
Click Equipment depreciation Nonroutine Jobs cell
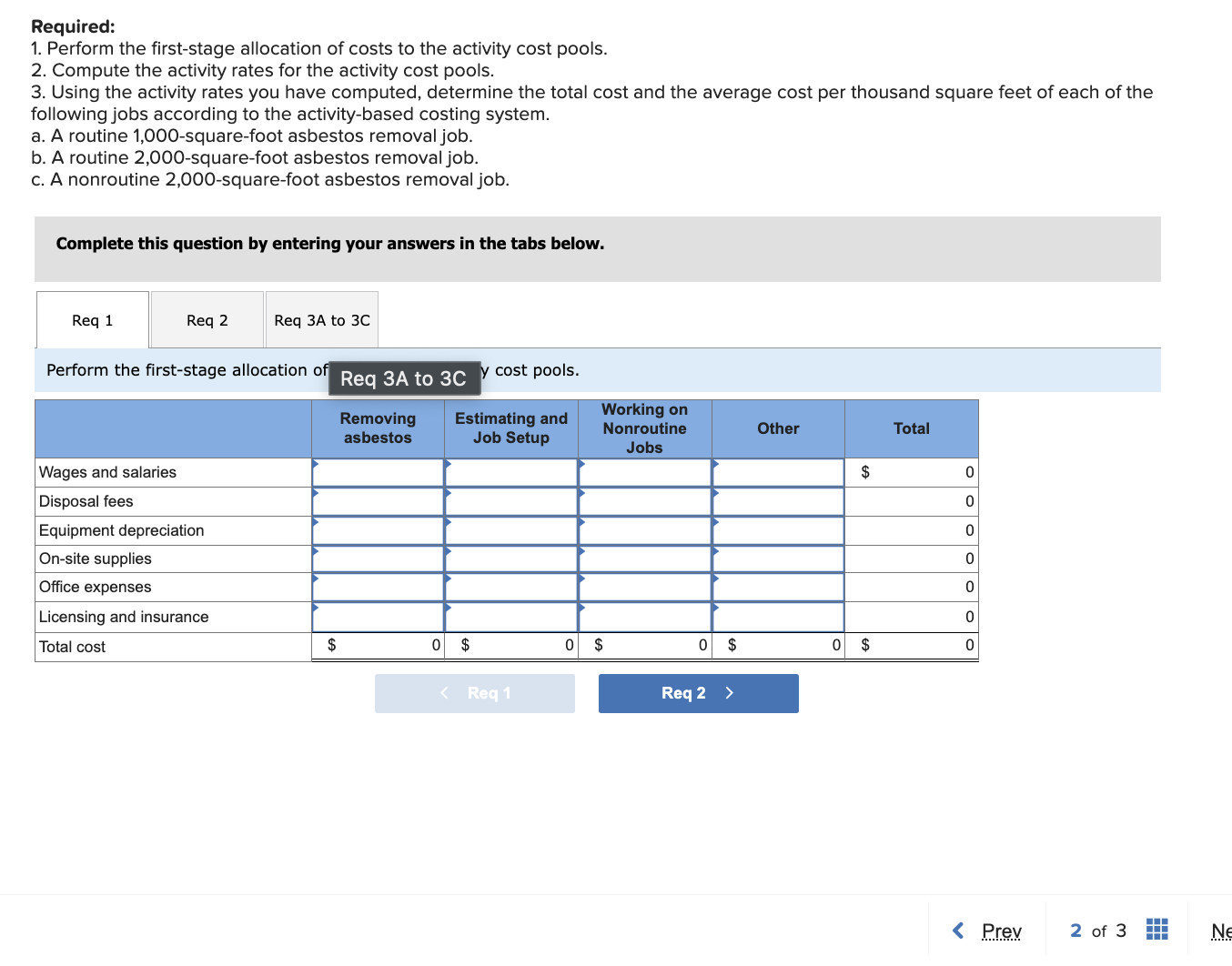[x=644, y=530]
